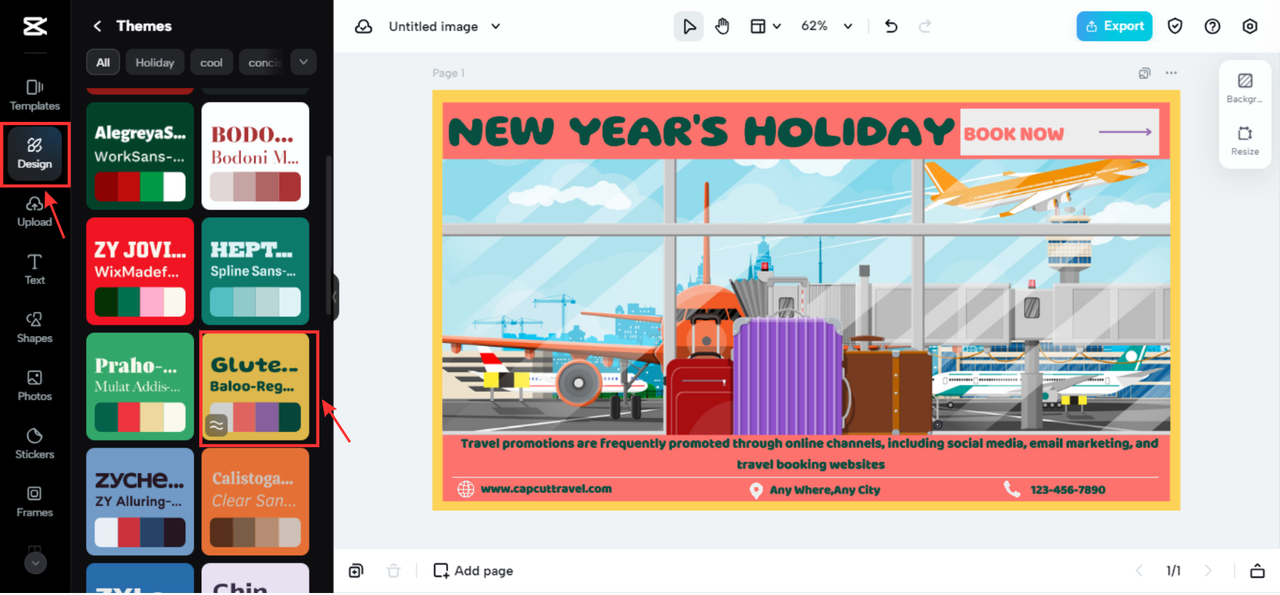Select the cool theme filter
The width and height of the screenshot is (1280, 595).
212,62
